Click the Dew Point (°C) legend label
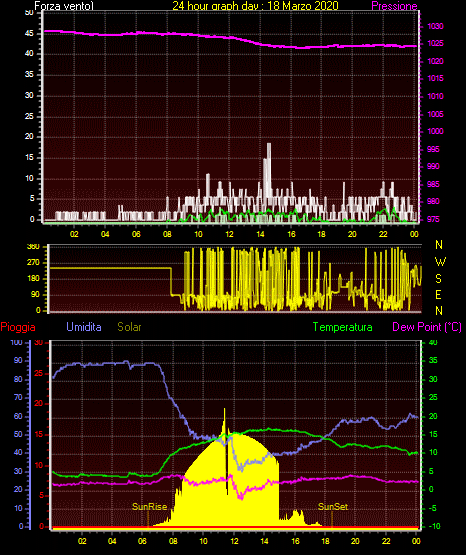 (427, 327)
